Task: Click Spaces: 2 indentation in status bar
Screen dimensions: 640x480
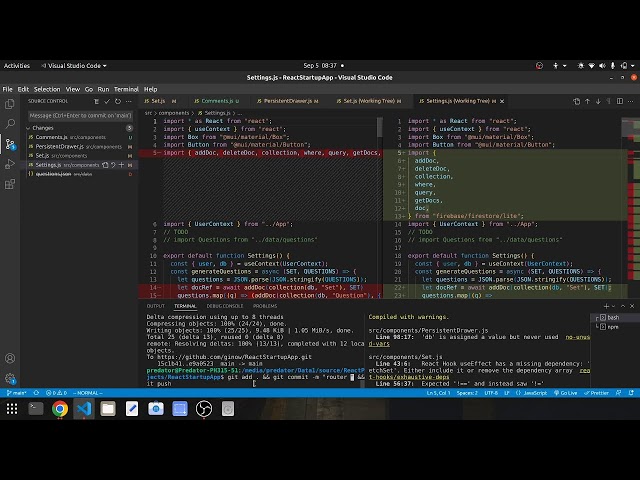Action: coord(467,393)
